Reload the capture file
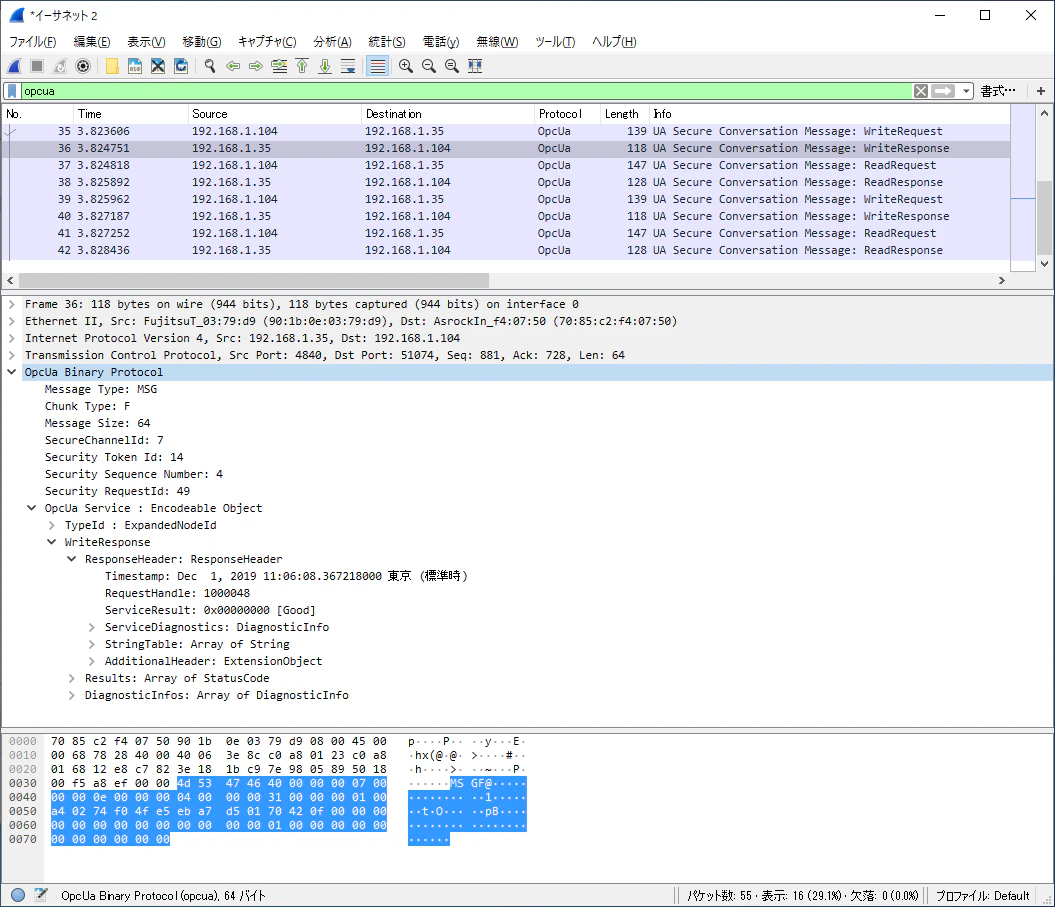 pos(181,66)
